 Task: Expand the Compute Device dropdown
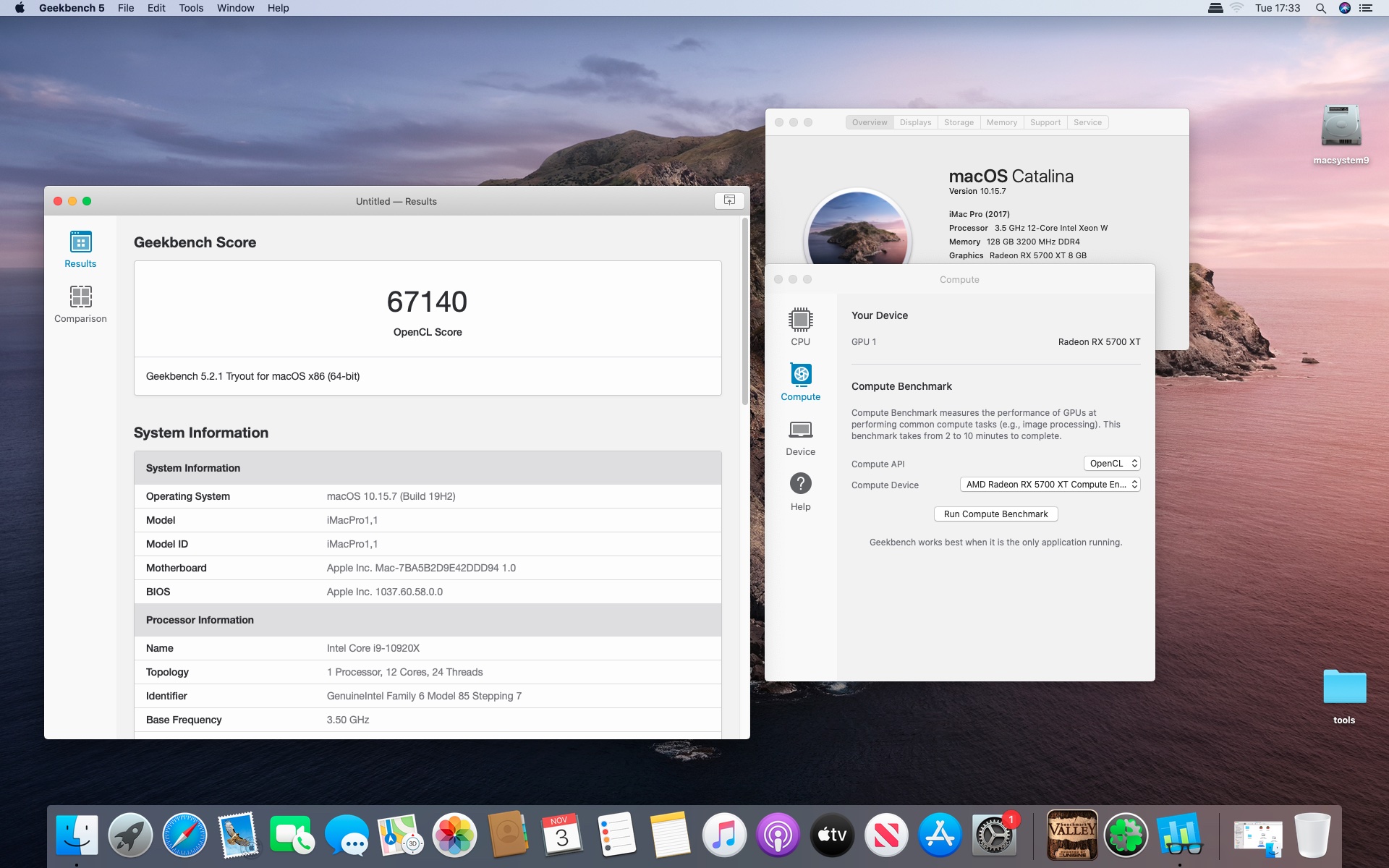point(1050,485)
